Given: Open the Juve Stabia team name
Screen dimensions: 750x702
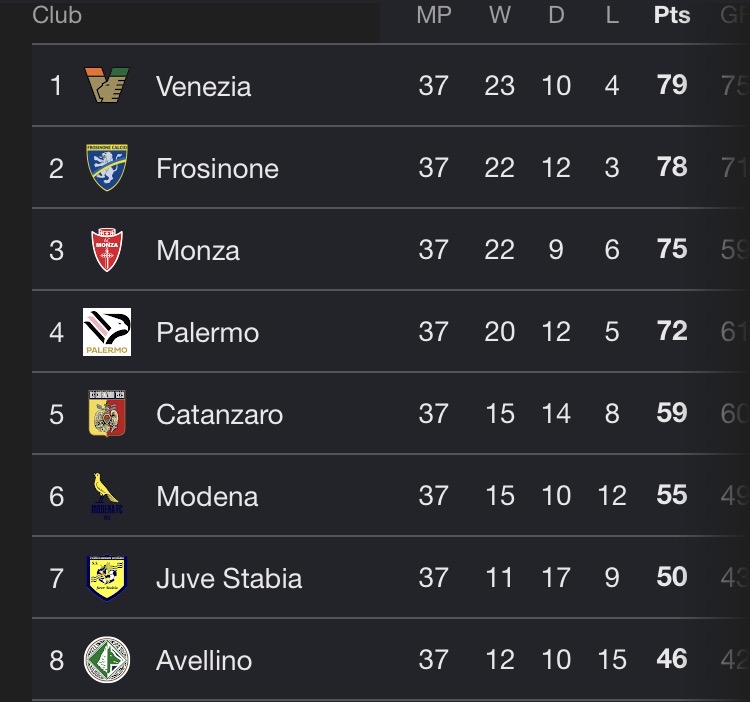Looking at the screenshot, I should click(x=229, y=579).
